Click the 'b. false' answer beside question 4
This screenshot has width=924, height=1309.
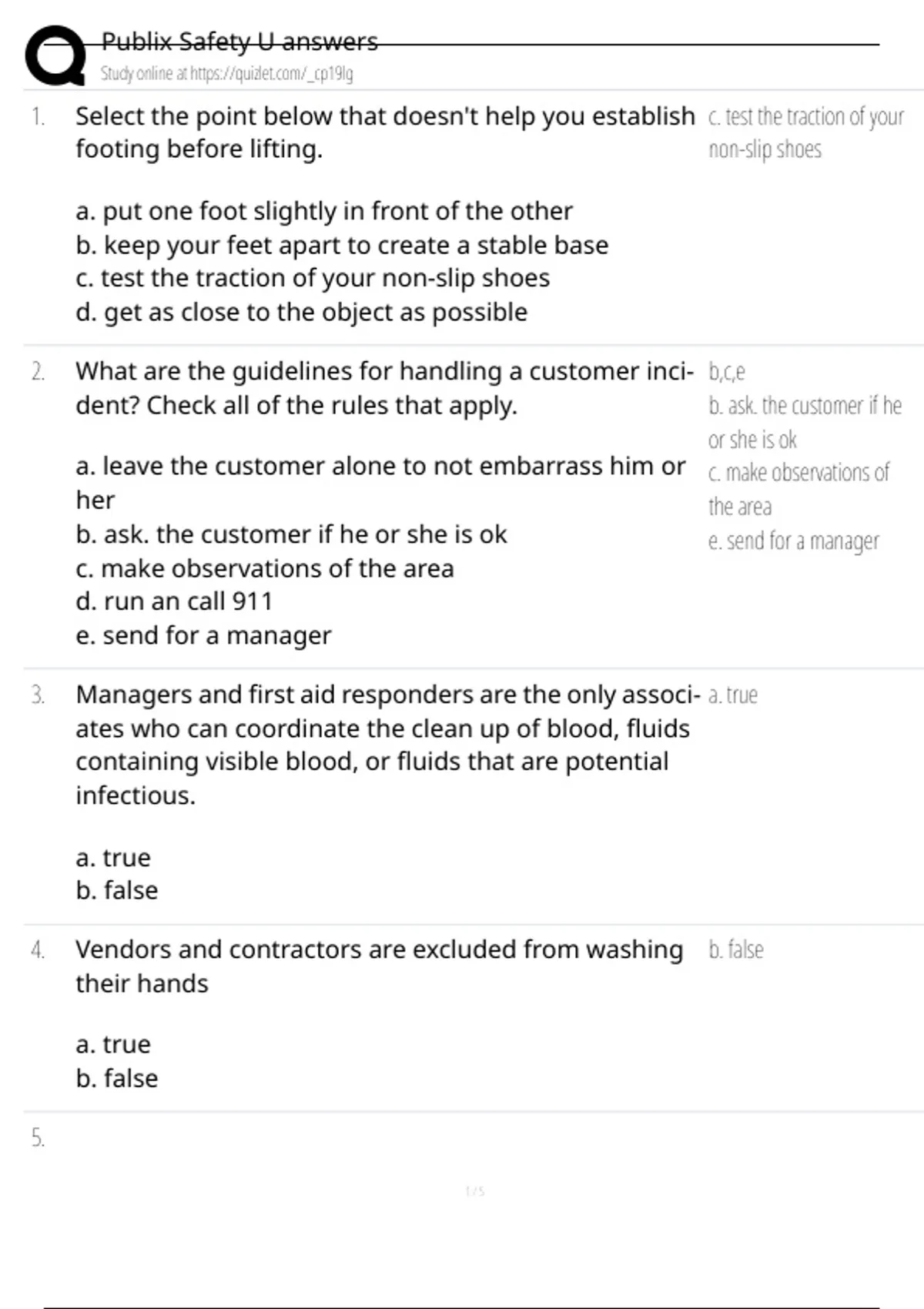735,949
